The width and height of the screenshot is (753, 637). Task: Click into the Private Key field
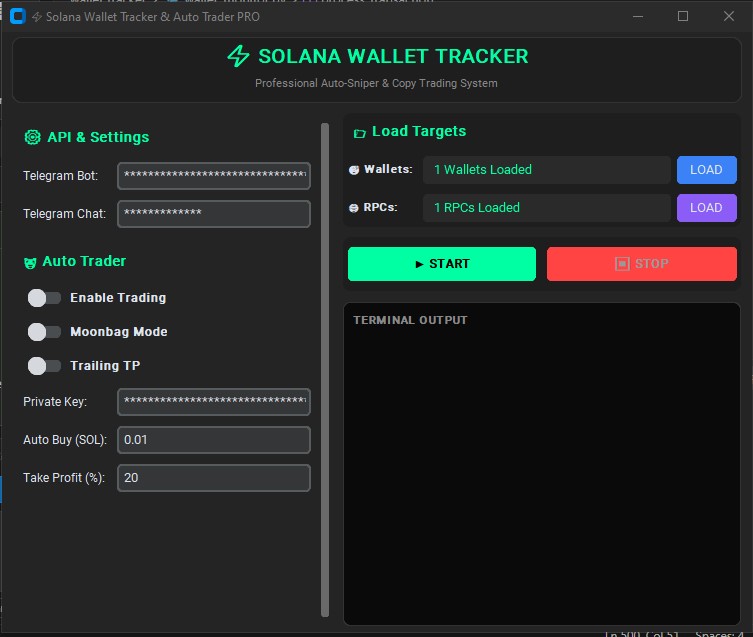pos(214,402)
